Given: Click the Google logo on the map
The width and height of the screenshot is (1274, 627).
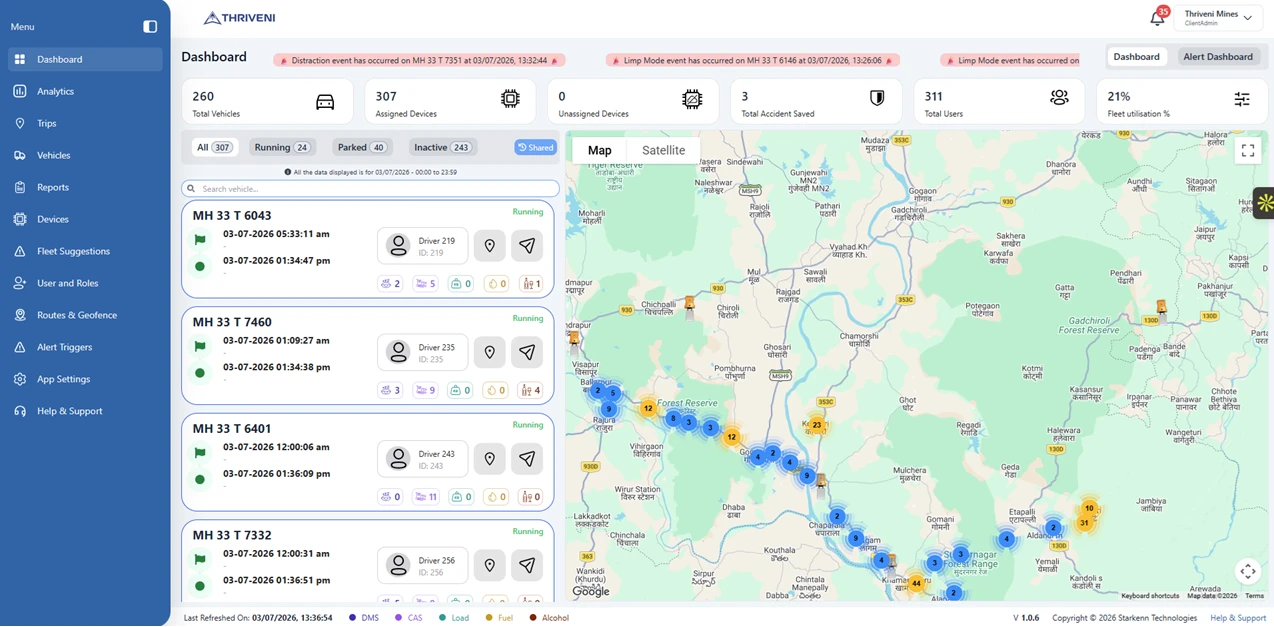Looking at the screenshot, I should pyautogui.click(x=591, y=591).
